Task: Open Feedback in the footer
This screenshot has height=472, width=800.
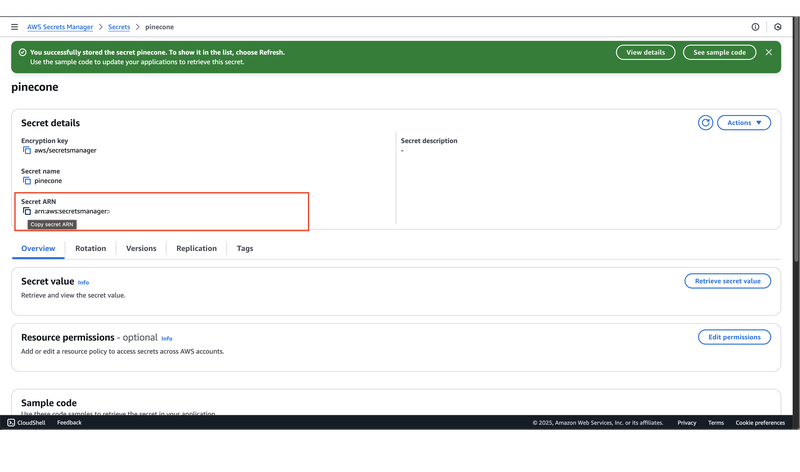Action: tap(69, 423)
